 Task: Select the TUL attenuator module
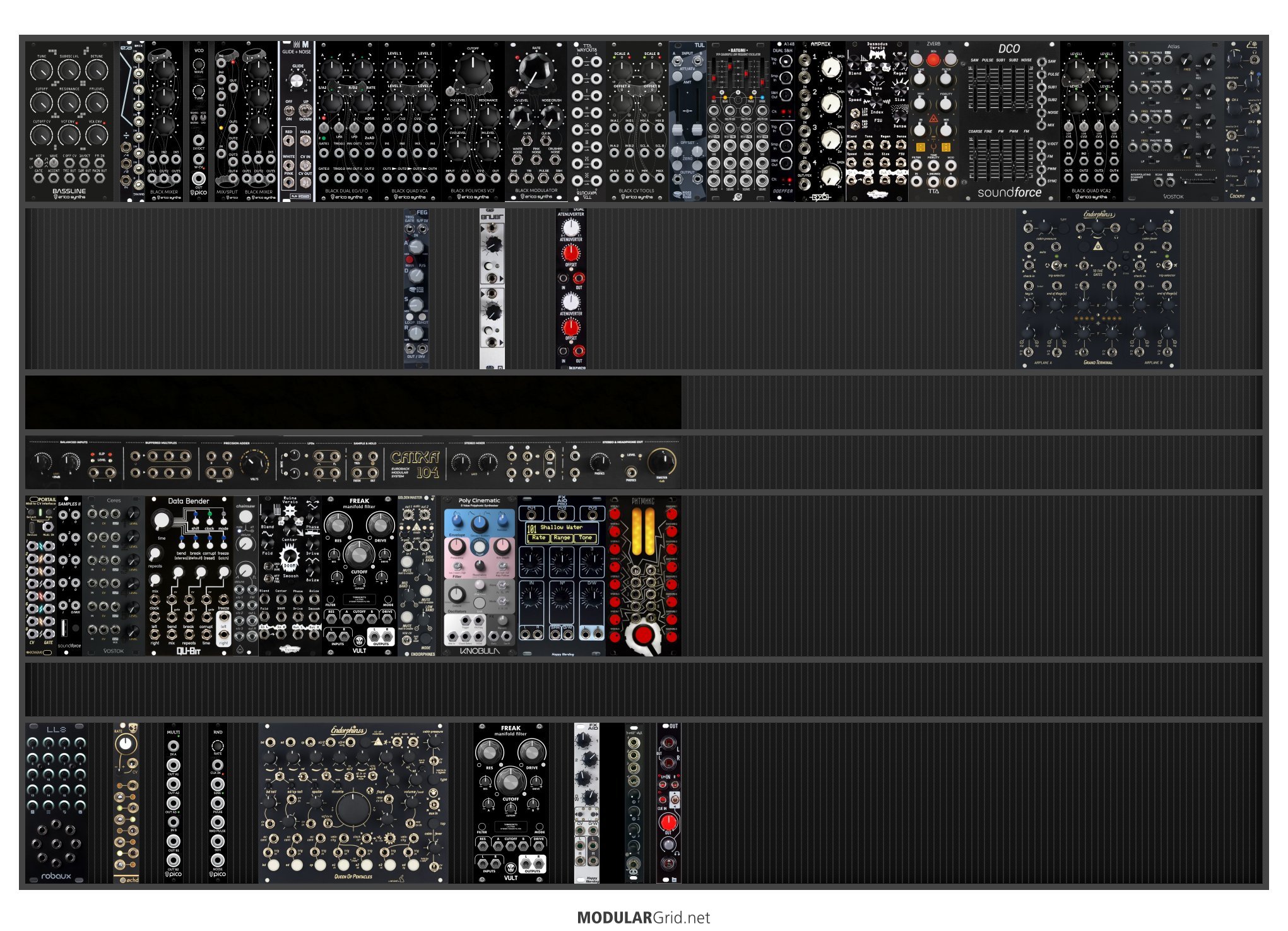pos(688,122)
